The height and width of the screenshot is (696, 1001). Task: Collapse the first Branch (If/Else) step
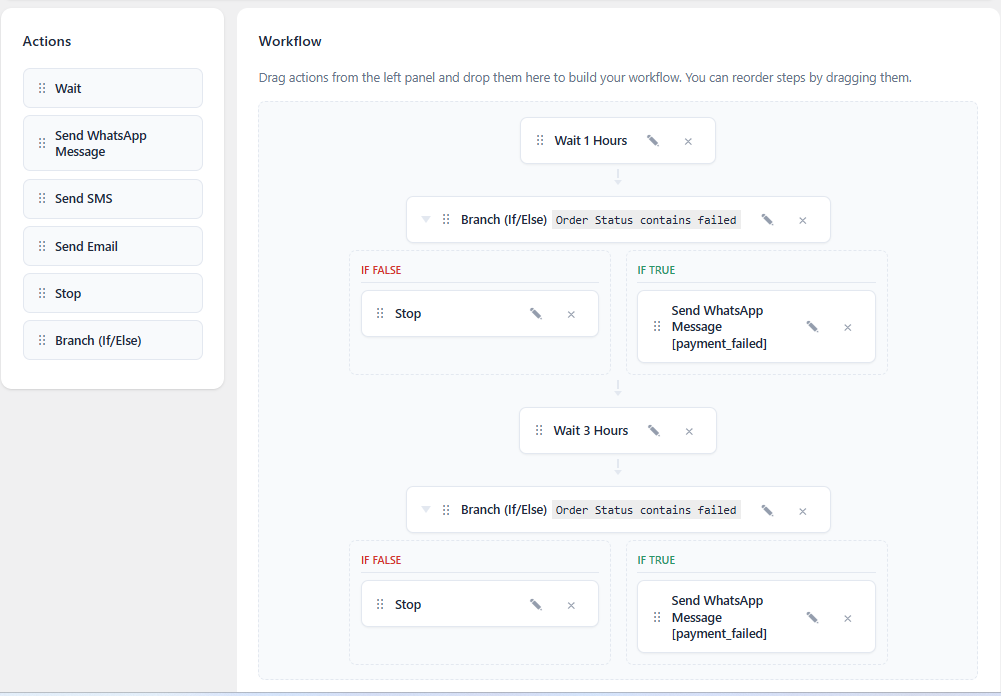[426, 220]
